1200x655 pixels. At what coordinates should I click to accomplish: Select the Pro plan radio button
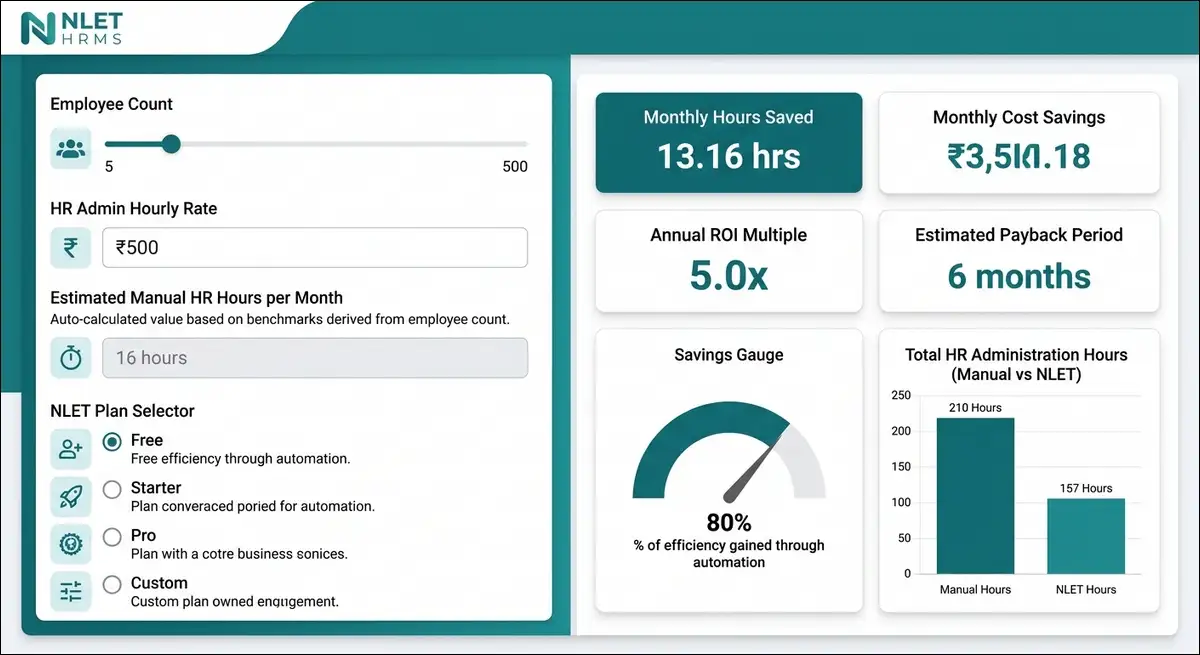pyautogui.click(x=113, y=537)
